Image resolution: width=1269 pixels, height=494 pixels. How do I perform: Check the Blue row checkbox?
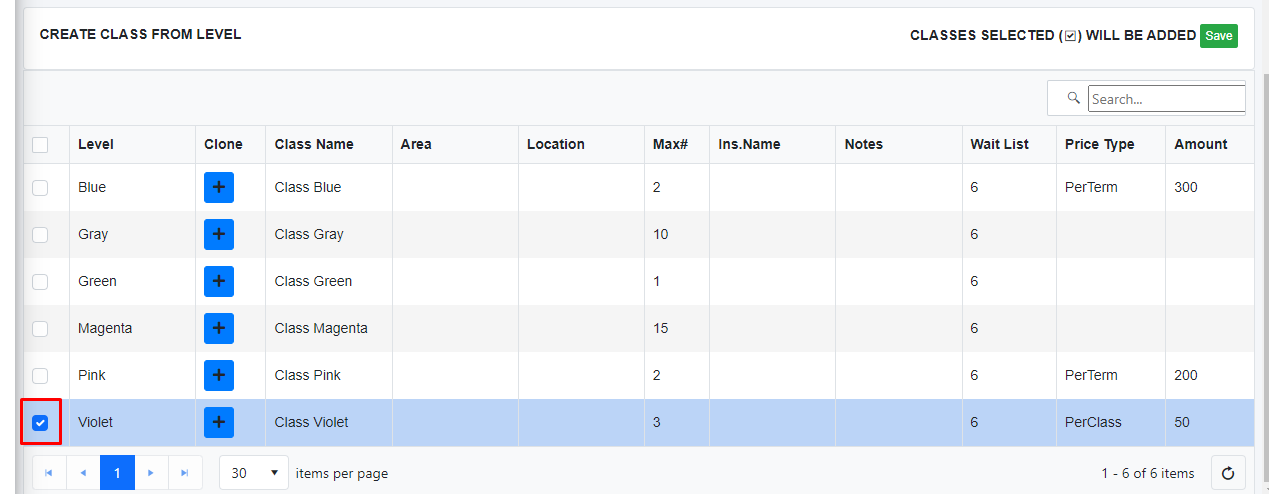tap(40, 187)
